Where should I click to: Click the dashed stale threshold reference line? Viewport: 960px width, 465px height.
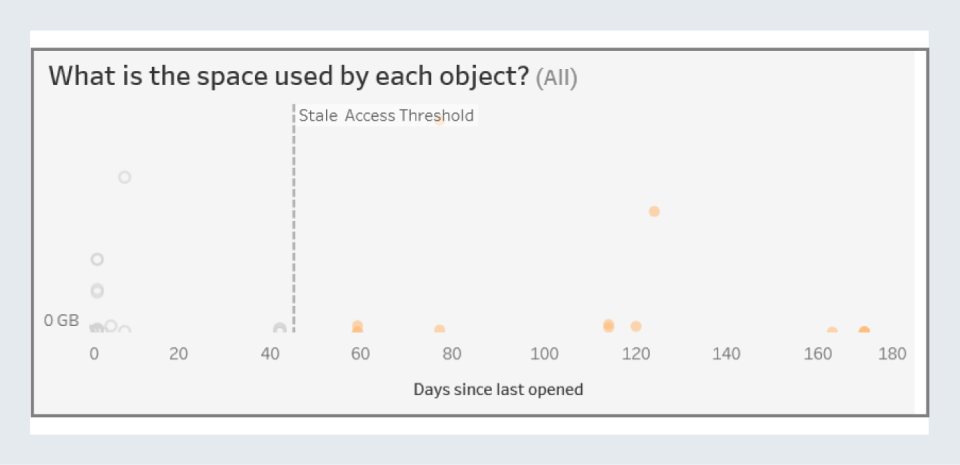(x=294, y=220)
